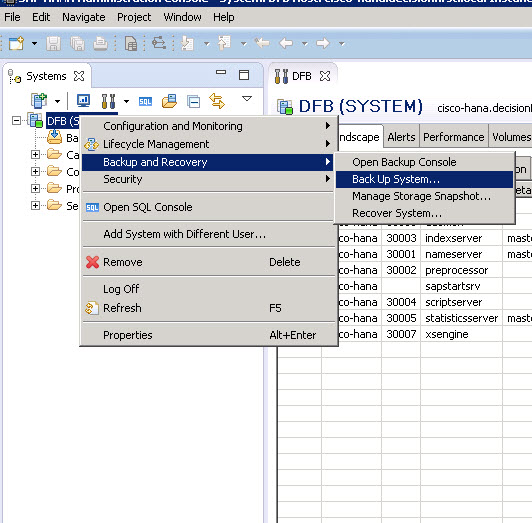The height and width of the screenshot is (523, 532).
Task: Open the New wizard dropdown arrow
Action: (34, 44)
